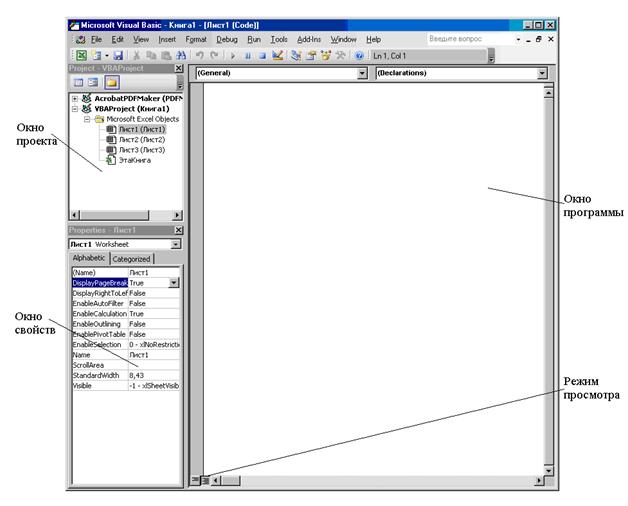The image size is (628, 506).
Task: Open the Insert UserForm dropdown arrow
Action: click(x=107, y=56)
